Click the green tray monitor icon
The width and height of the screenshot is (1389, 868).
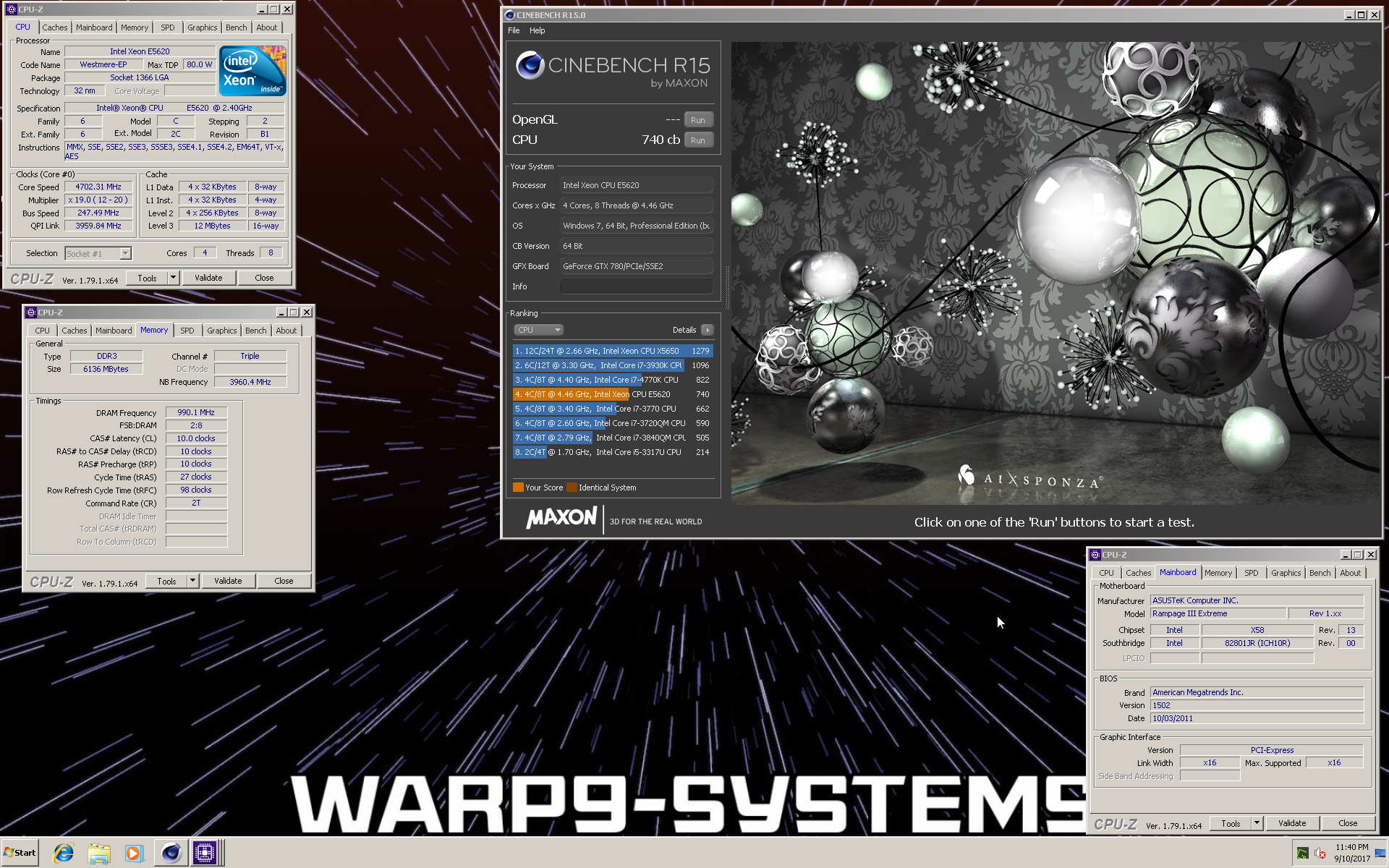(x=1302, y=854)
